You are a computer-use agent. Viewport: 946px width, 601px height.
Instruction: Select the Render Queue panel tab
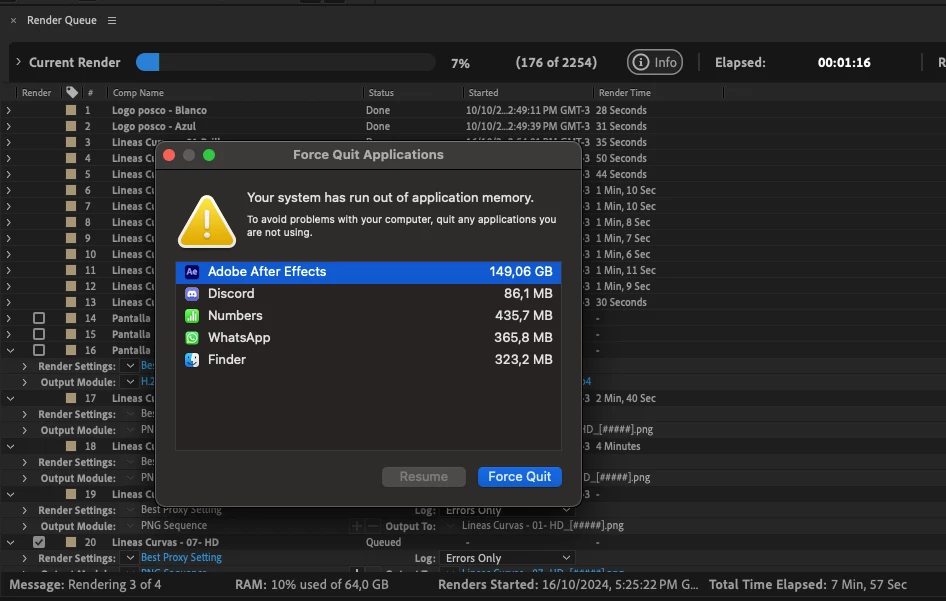point(62,20)
